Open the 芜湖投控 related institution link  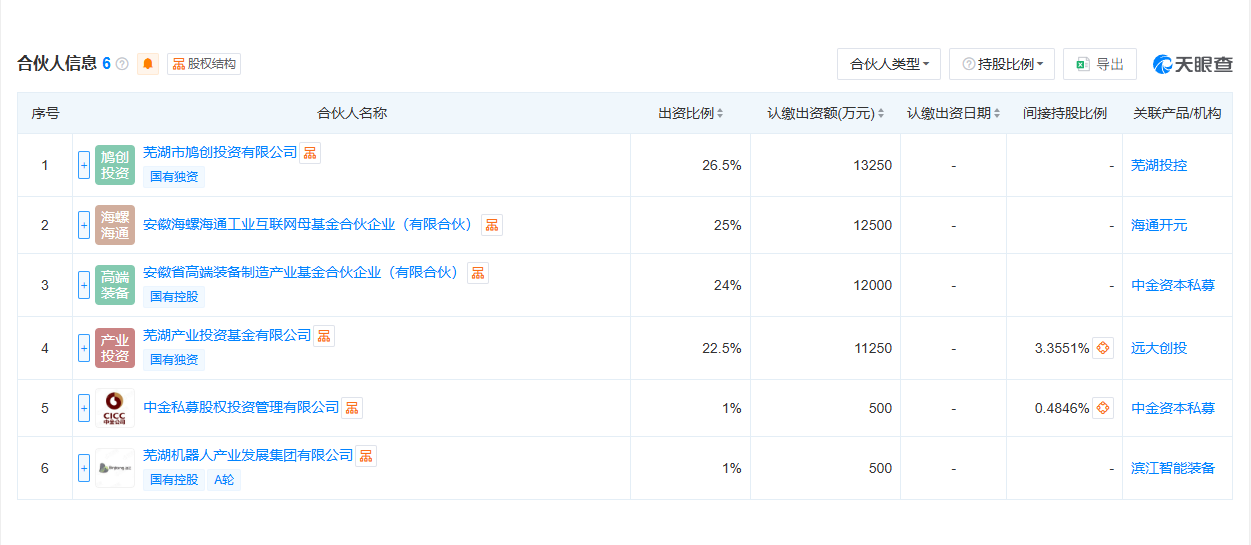click(1159, 165)
